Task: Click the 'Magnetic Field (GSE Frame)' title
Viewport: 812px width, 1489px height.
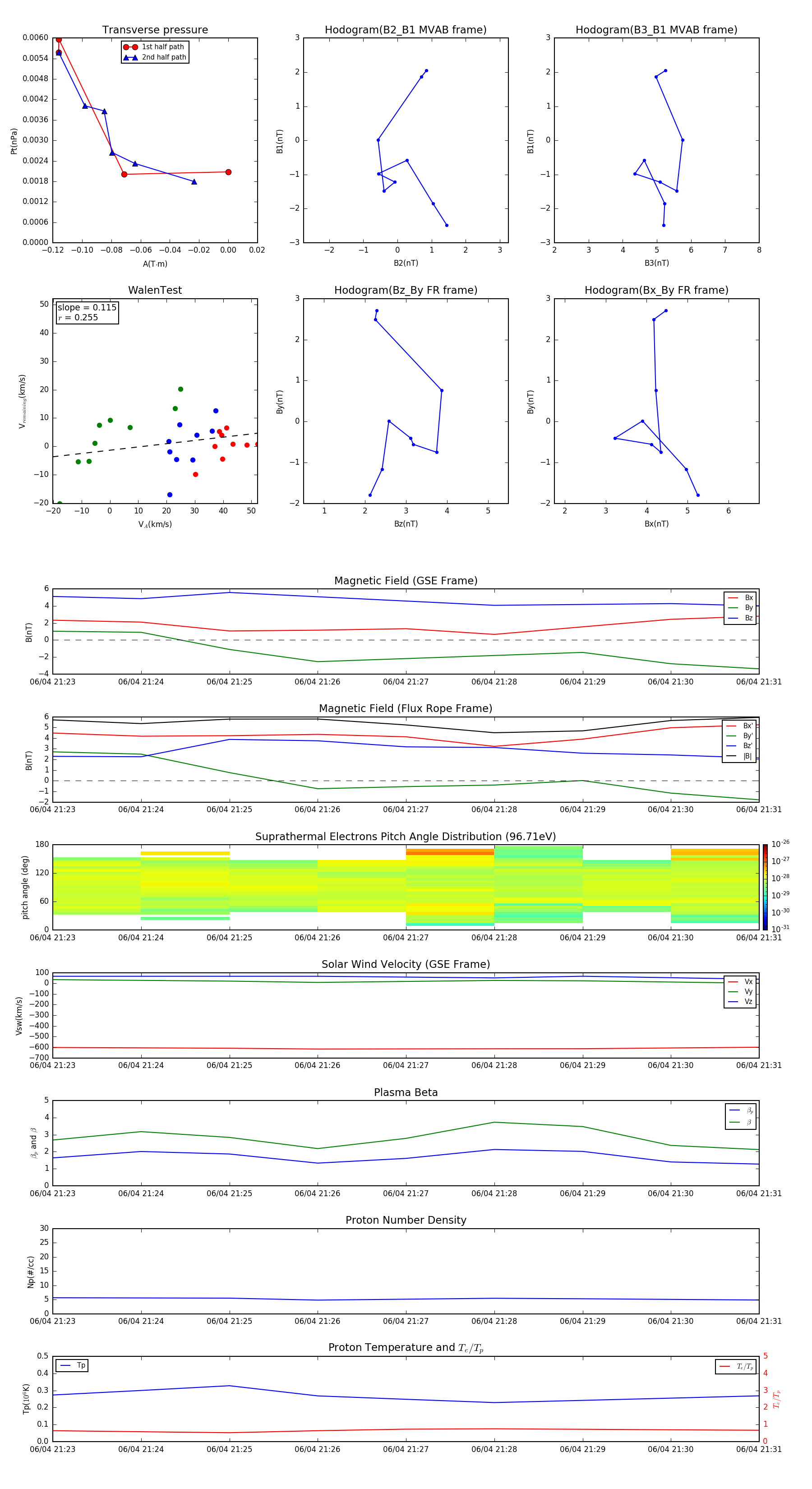Action: (x=406, y=581)
